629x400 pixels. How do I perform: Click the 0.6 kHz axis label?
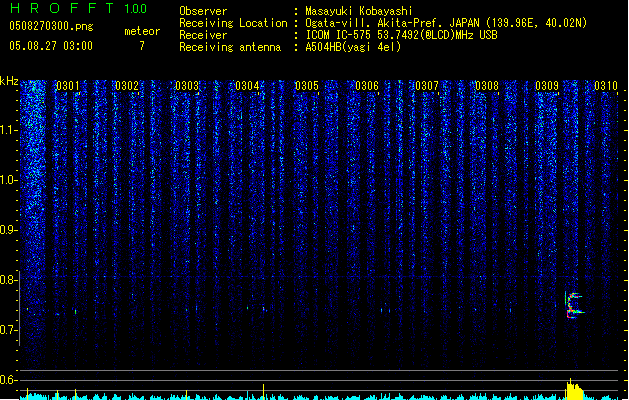tap(8, 380)
